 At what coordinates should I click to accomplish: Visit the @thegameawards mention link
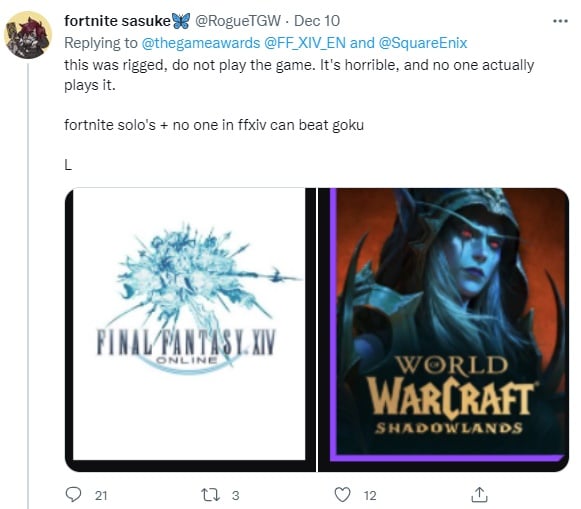(201, 43)
